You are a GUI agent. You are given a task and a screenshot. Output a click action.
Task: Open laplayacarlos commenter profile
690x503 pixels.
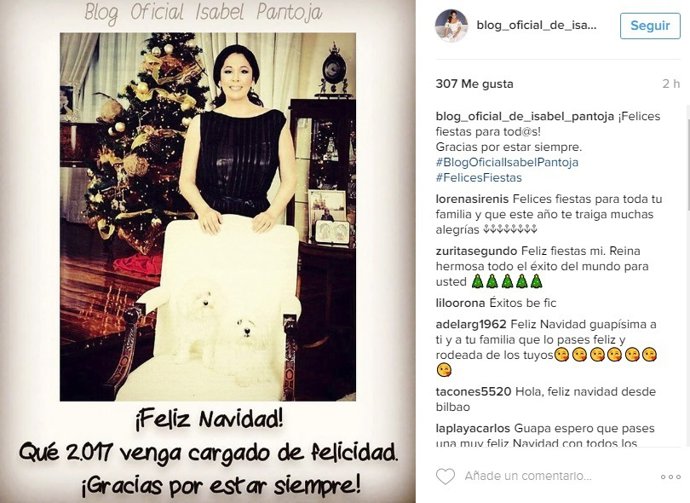coord(473,428)
